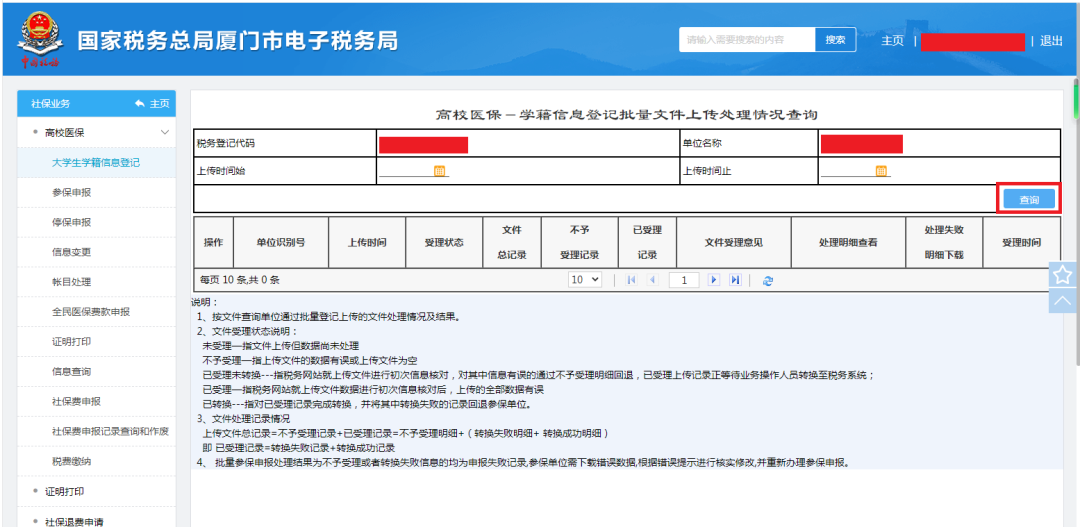The image size is (1080, 527).
Task: Click the star favorite icon on right edge
Action: (x=1063, y=274)
